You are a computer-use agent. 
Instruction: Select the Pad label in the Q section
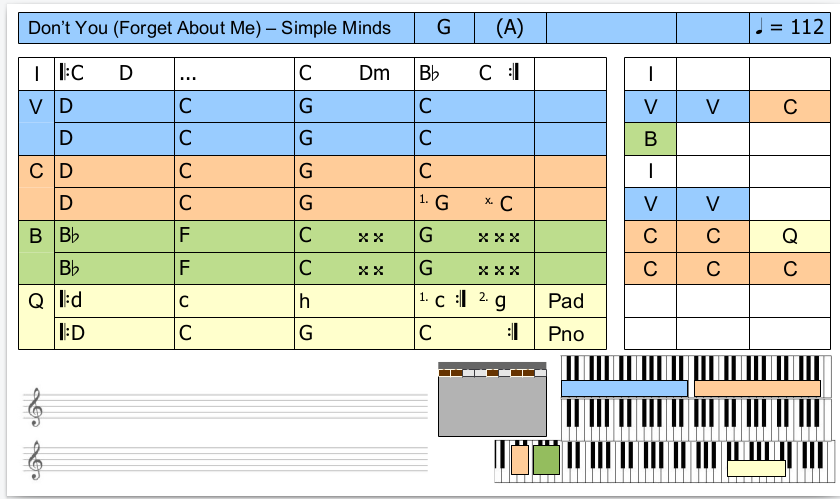tap(566, 301)
